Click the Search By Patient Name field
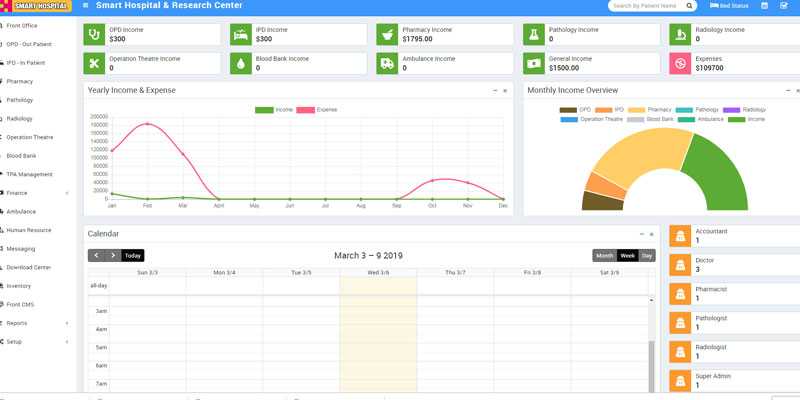 point(645,6)
